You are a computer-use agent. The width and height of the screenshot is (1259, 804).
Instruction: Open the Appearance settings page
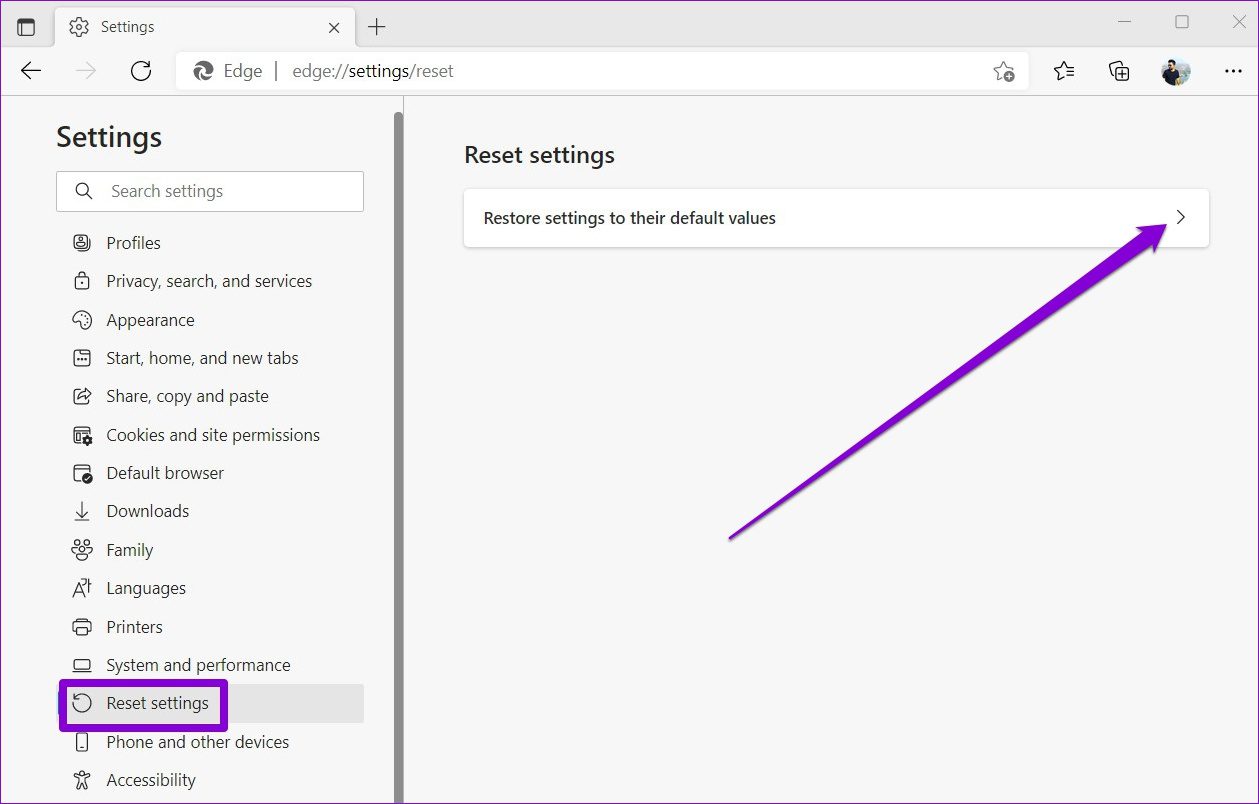click(x=150, y=320)
